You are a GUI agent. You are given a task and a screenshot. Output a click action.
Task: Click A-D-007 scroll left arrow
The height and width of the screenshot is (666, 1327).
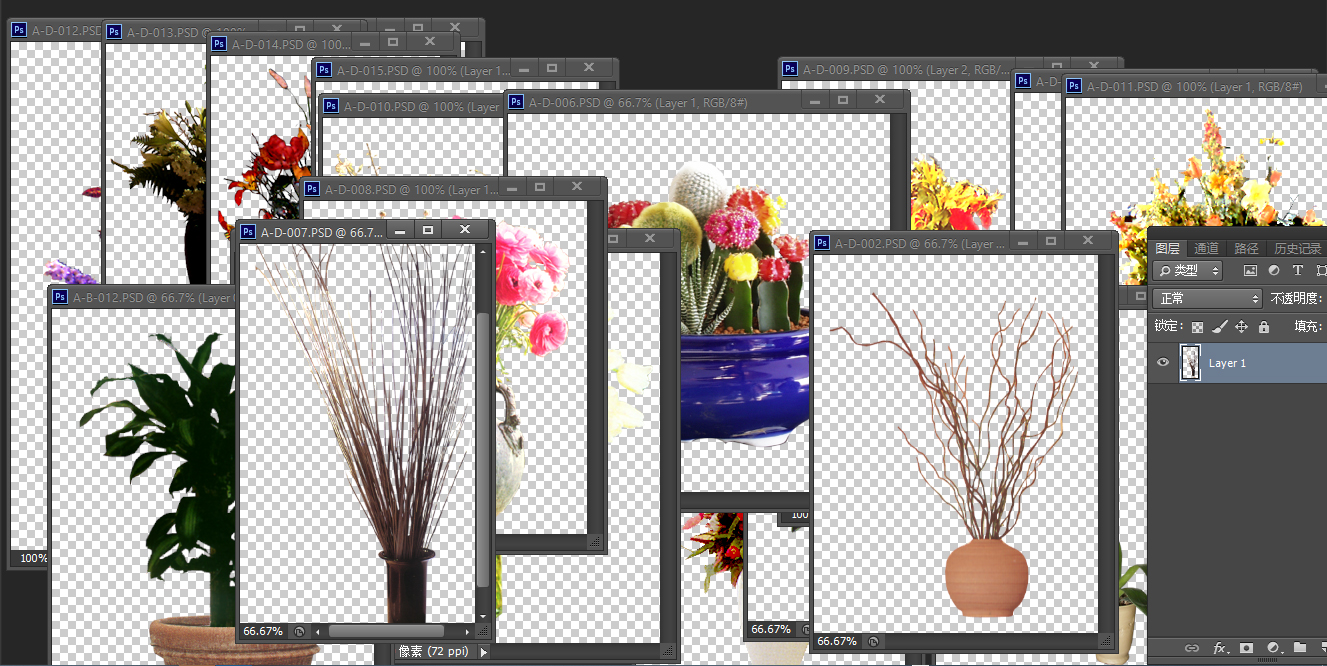[x=318, y=632]
